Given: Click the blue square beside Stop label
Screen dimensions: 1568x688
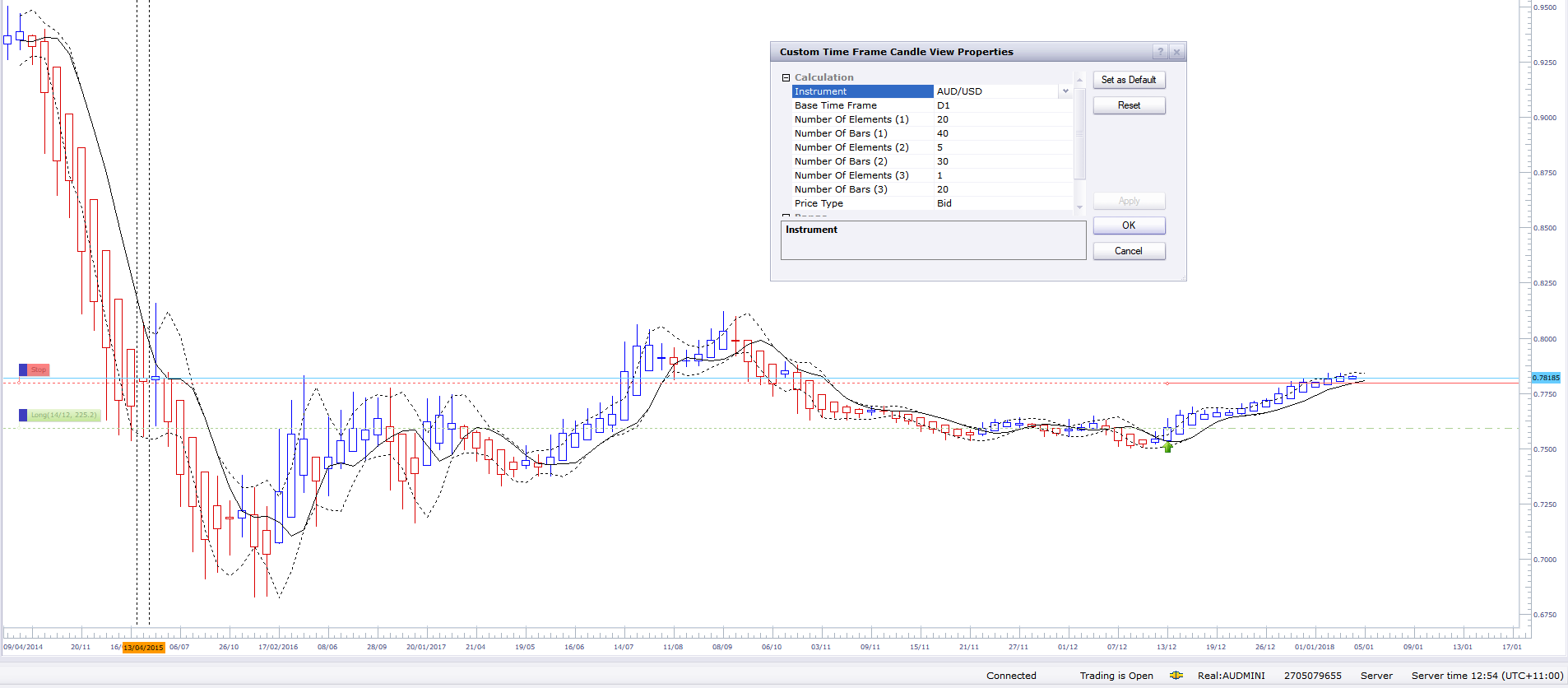Looking at the screenshot, I should (x=23, y=370).
